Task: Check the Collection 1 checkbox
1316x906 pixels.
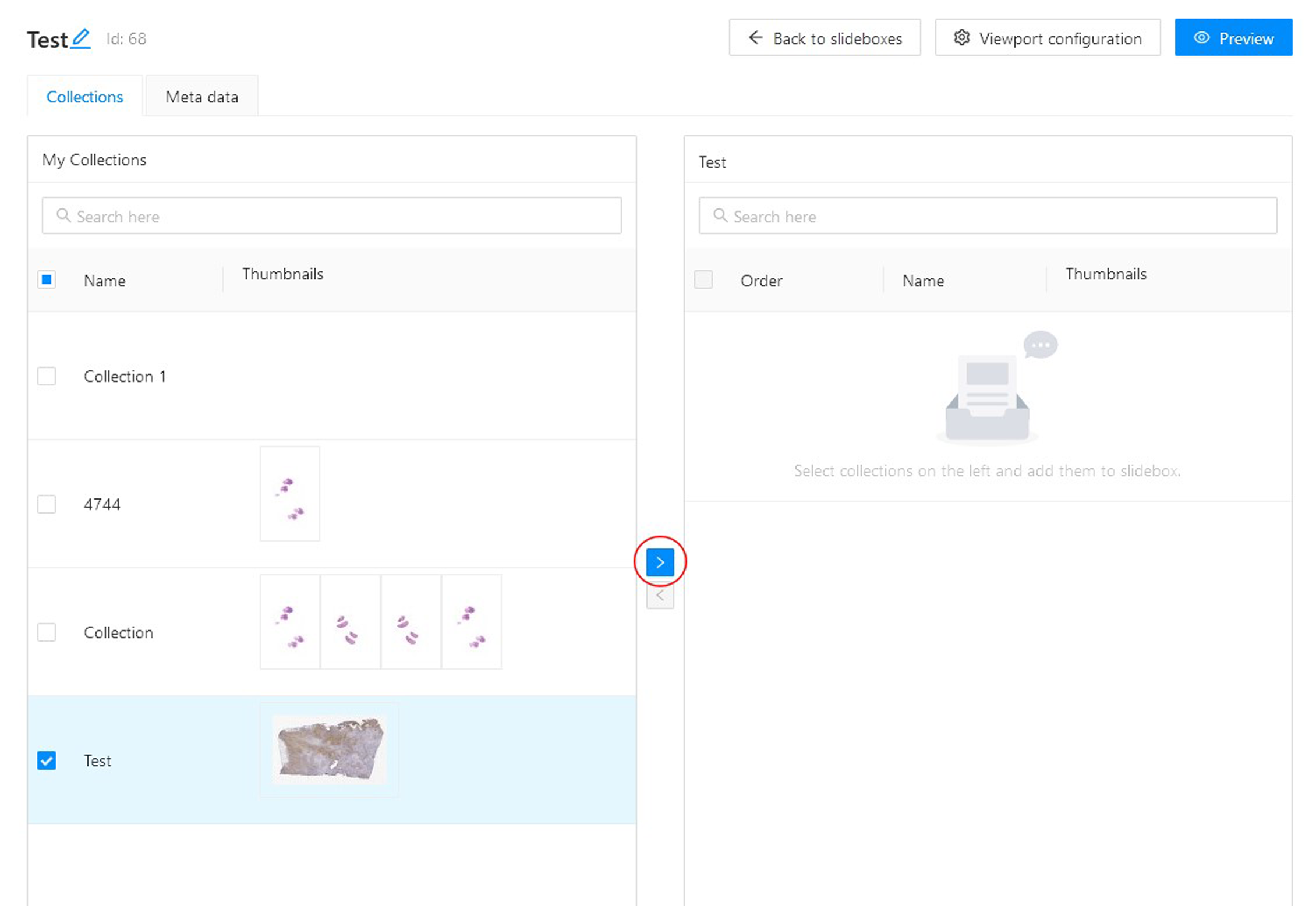Action: point(47,376)
